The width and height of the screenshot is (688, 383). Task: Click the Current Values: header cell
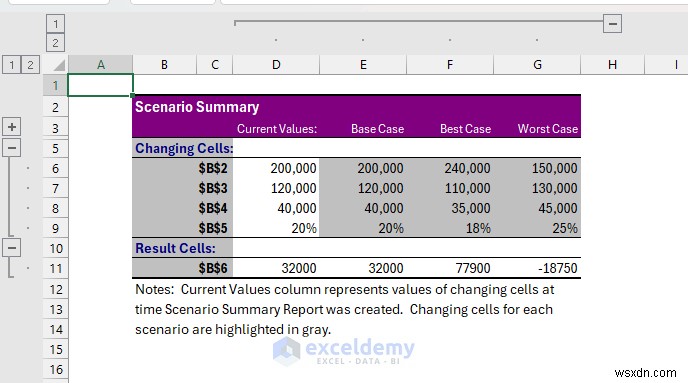pos(277,129)
